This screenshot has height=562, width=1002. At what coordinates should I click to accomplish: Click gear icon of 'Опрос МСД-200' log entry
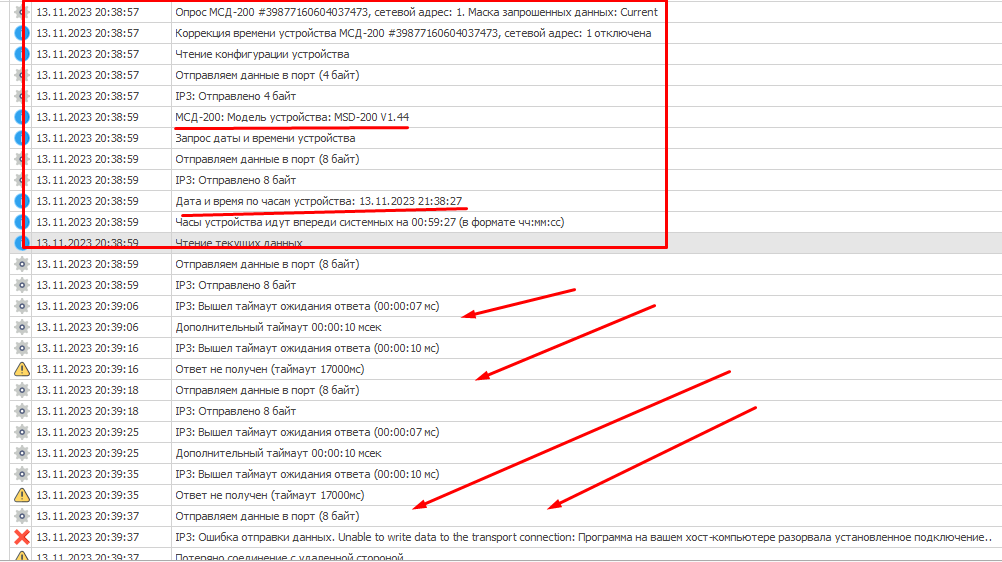click(x=22, y=12)
